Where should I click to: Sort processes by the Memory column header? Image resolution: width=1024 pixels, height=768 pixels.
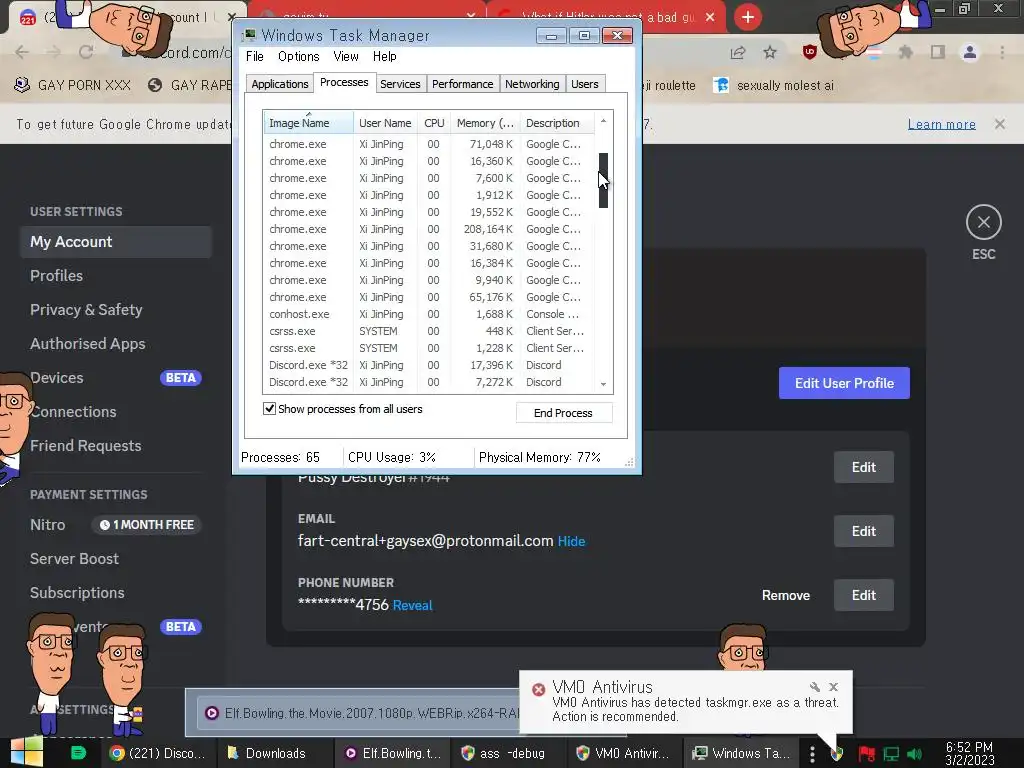point(485,123)
